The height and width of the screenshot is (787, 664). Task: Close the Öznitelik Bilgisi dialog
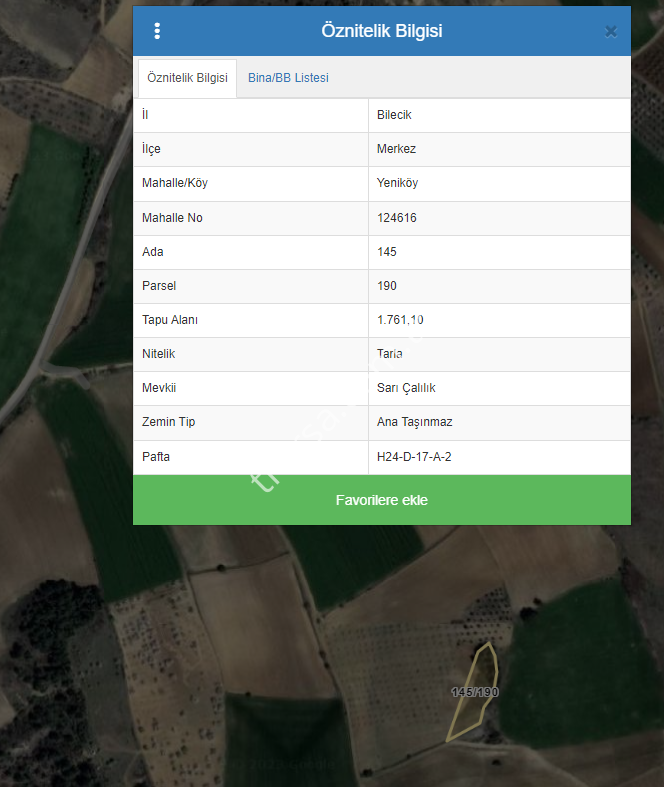pyautogui.click(x=611, y=32)
